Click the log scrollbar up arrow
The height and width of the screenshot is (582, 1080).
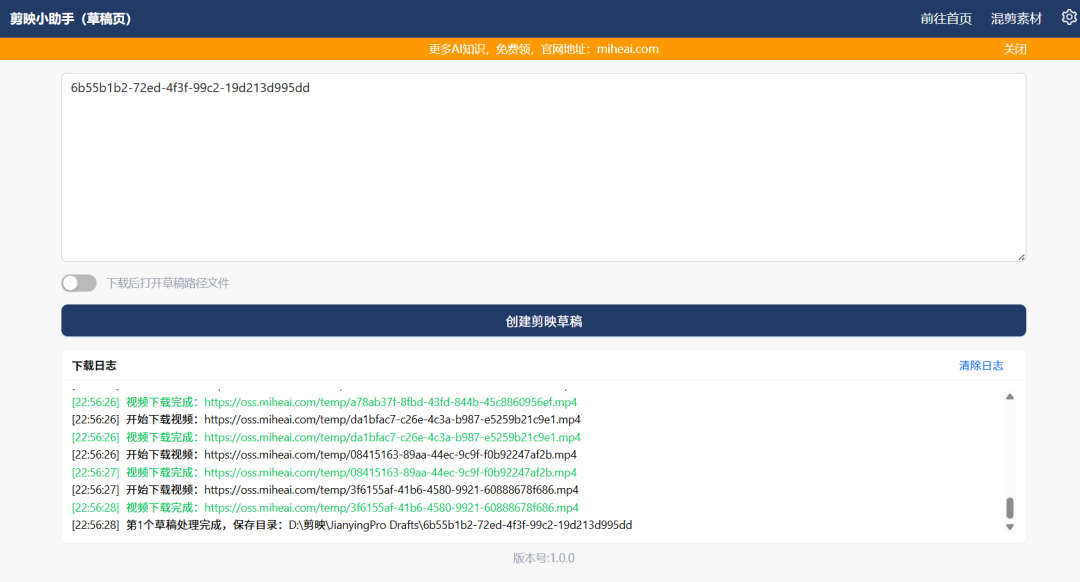1009,397
